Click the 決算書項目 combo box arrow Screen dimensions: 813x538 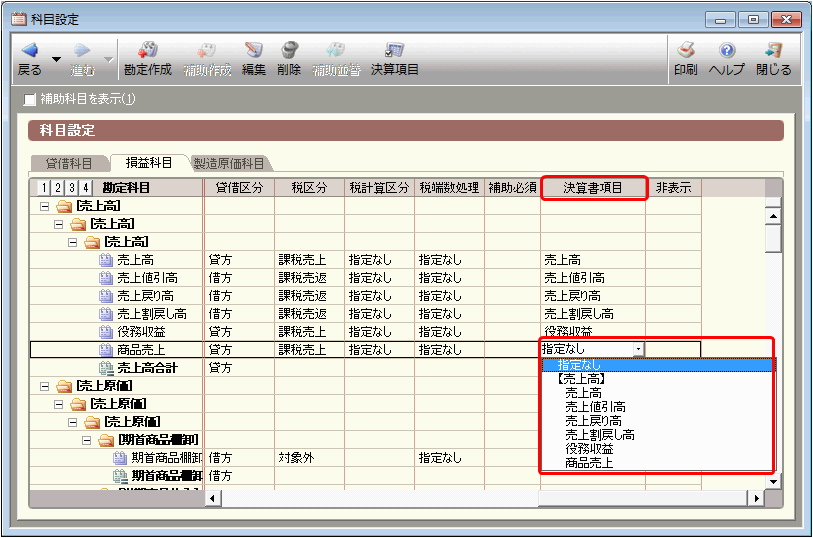pyautogui.click(x=638, y=349)
